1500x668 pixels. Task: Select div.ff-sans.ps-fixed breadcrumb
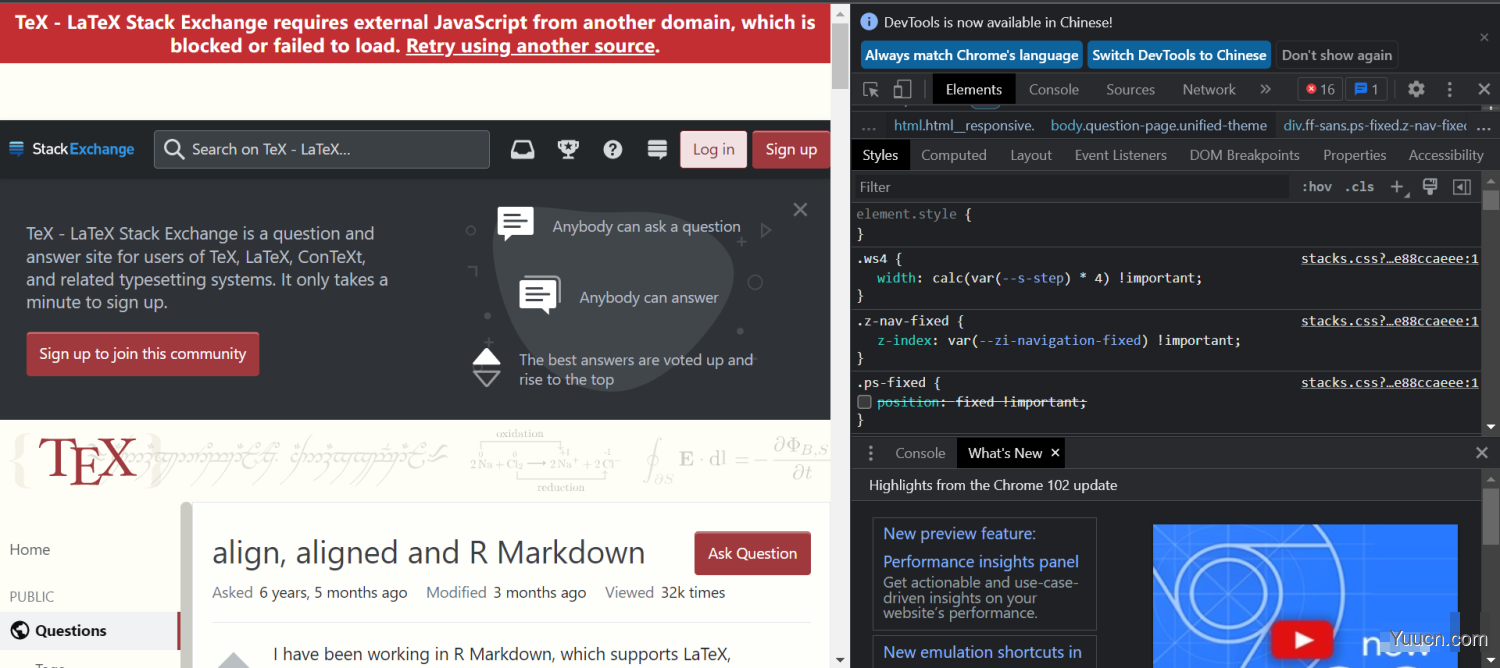pyautogui.click(x=1375, y=126)
